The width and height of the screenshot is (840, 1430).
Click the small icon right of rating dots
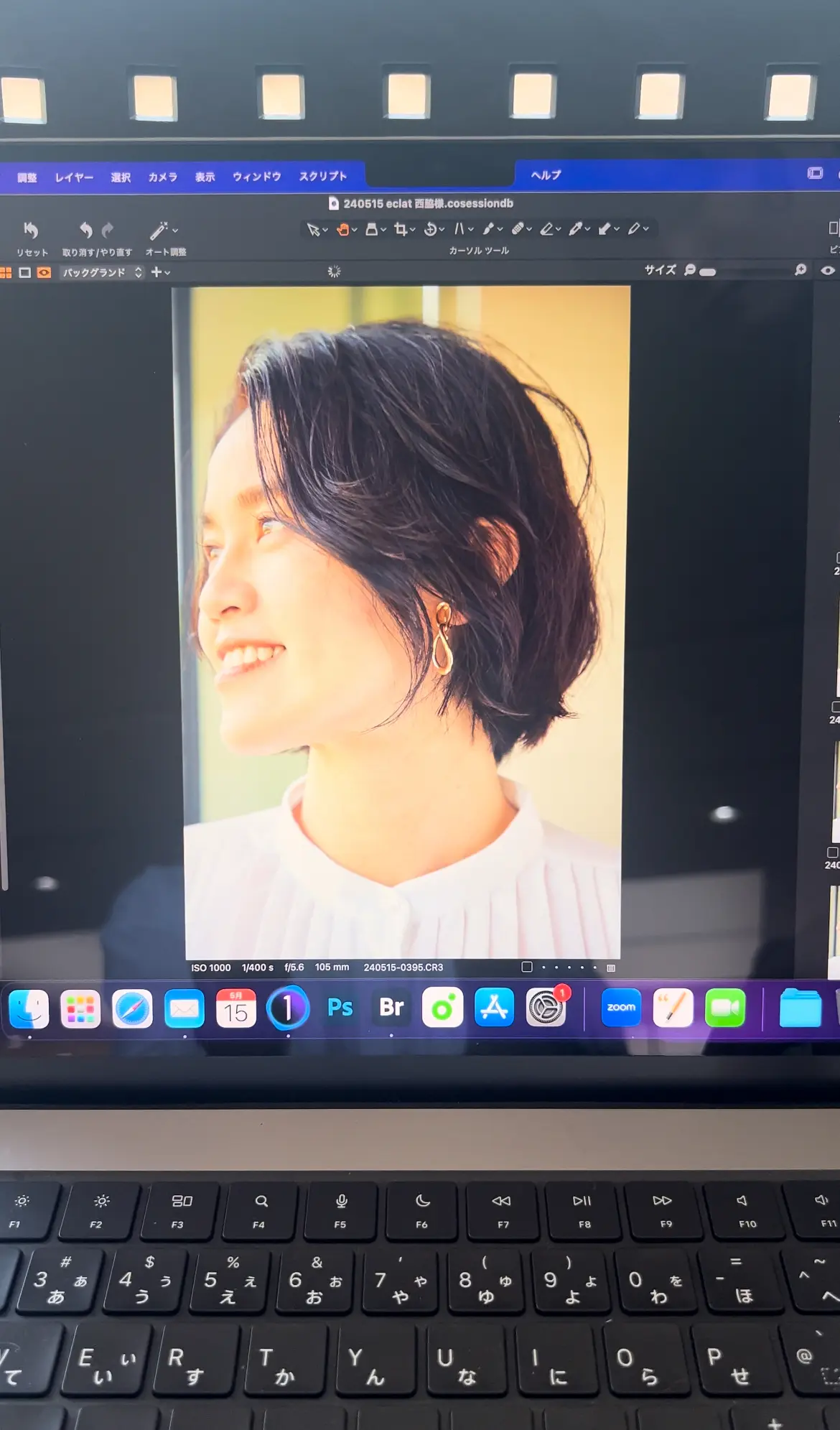(611, 967)
